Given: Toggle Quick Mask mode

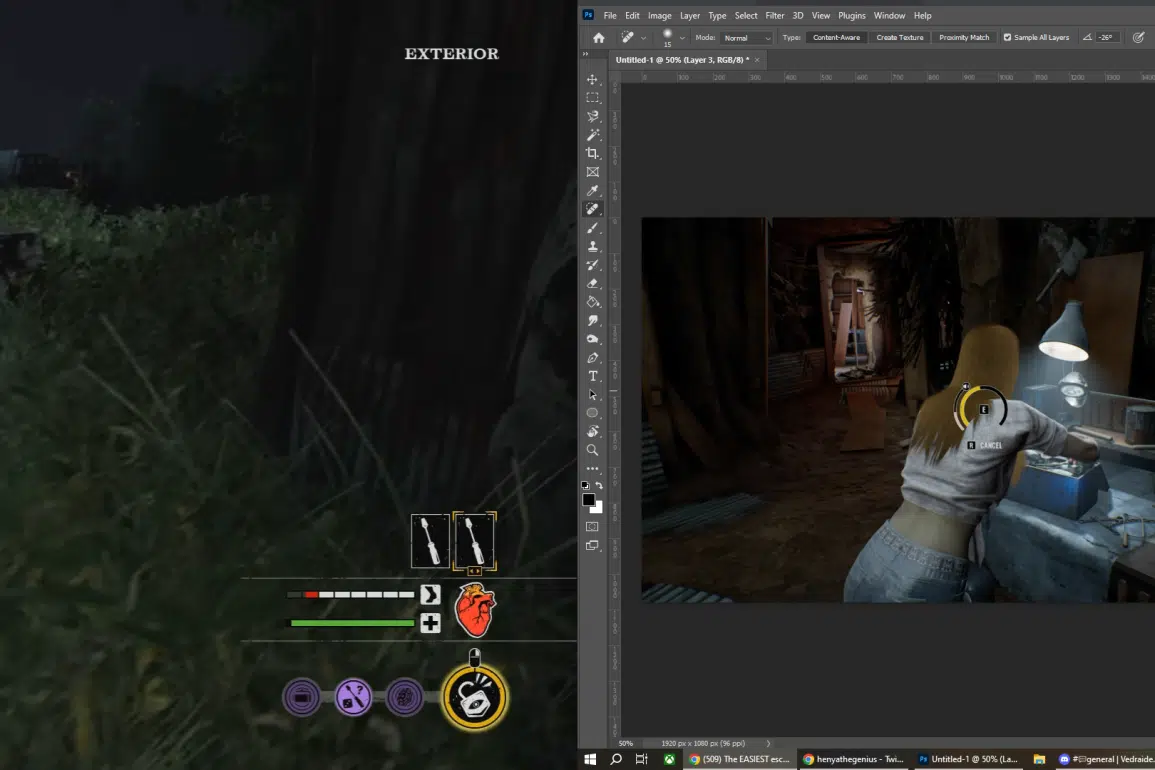Looking at the screenshot, I should 592,527.
